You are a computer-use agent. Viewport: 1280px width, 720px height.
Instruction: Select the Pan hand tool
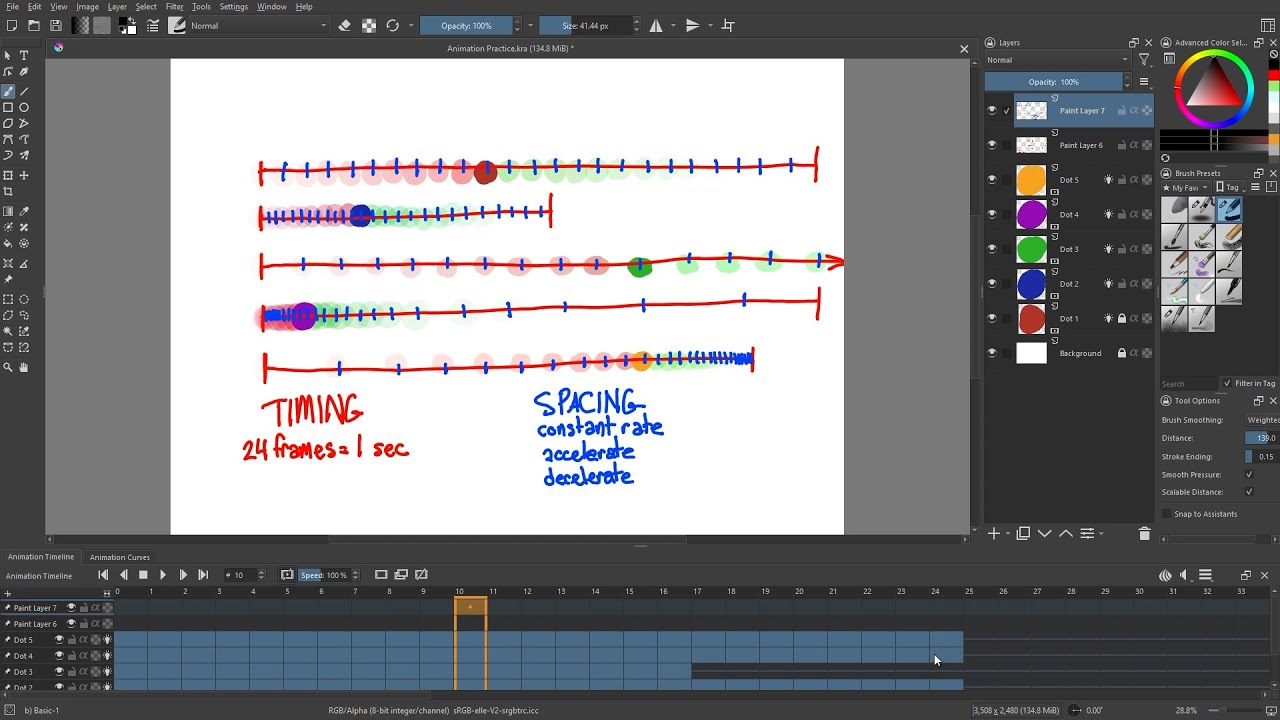point(24,367)
